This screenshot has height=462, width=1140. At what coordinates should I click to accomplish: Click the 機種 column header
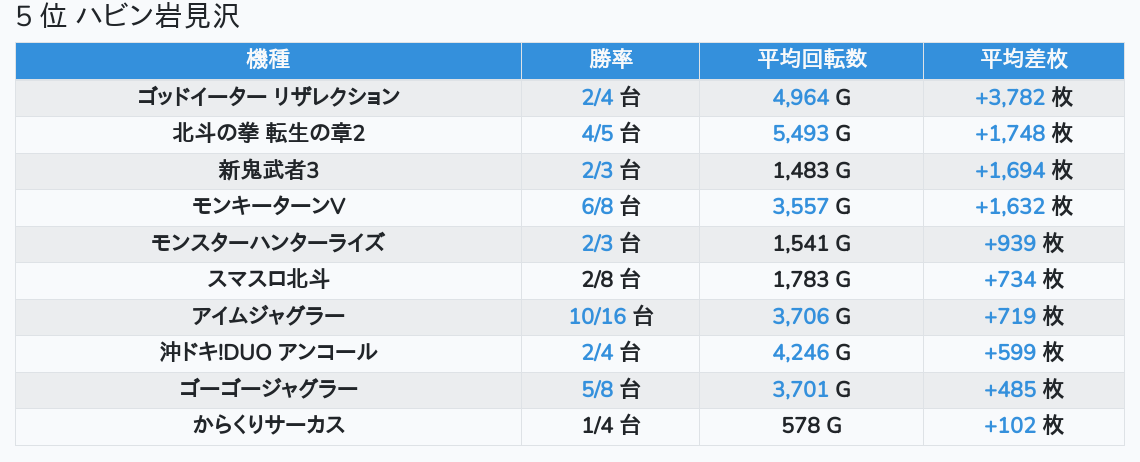tap(268, 60)
